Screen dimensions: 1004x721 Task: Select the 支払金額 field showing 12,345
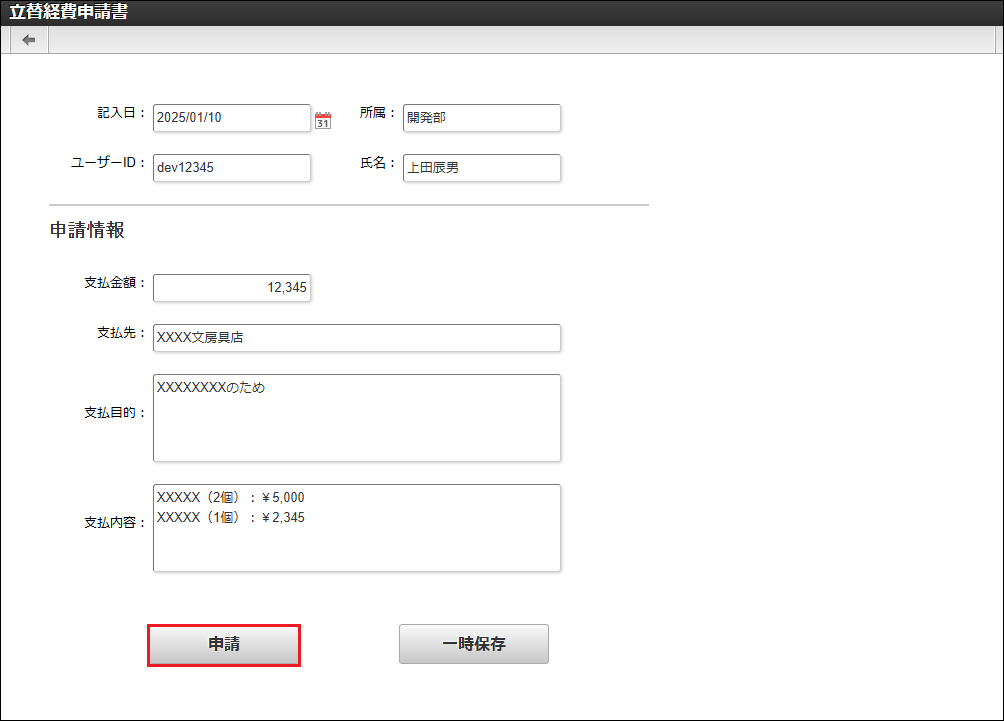tap(231, 288)
